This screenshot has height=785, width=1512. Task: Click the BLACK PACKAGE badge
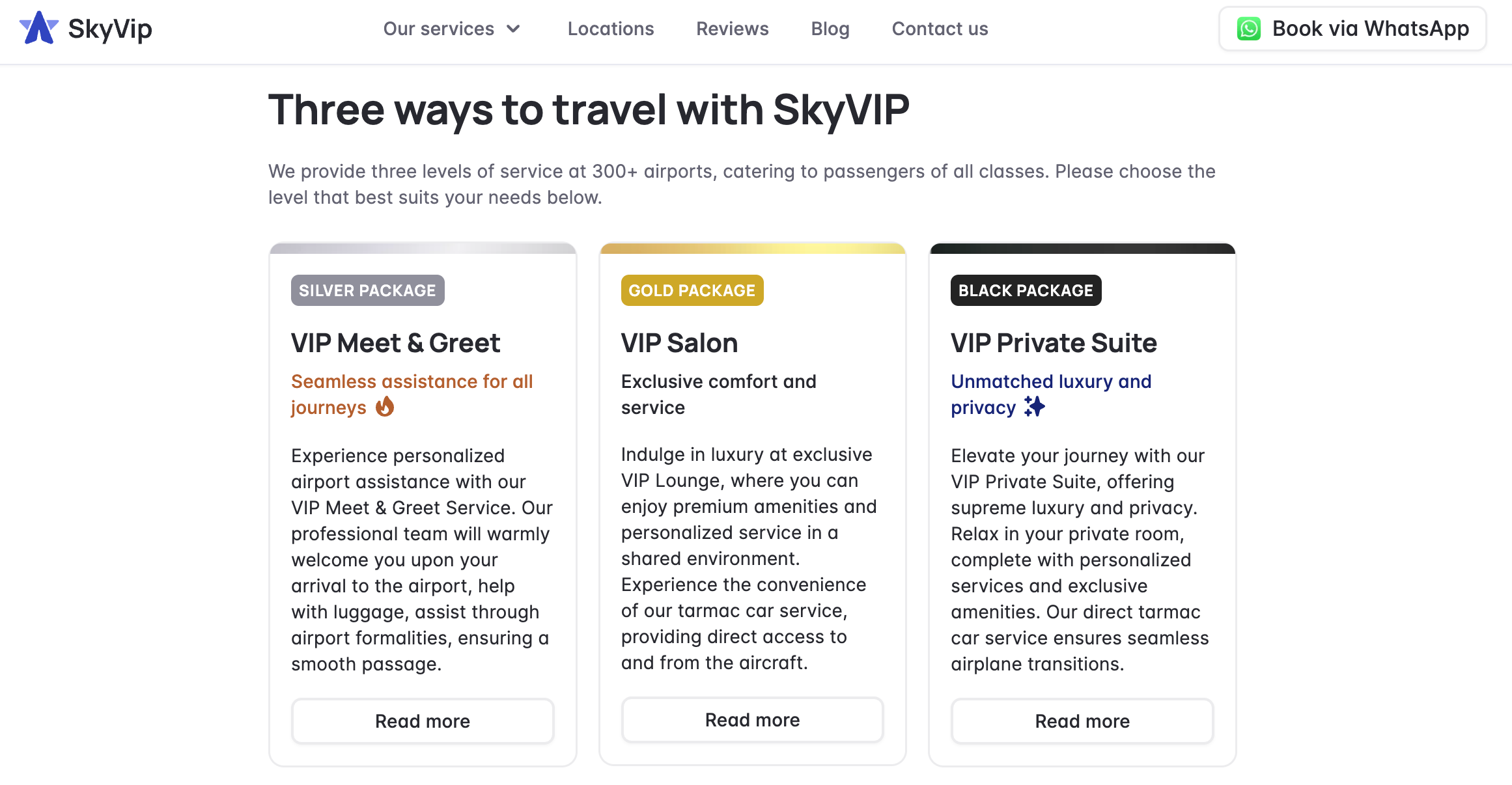(1026, 290)
